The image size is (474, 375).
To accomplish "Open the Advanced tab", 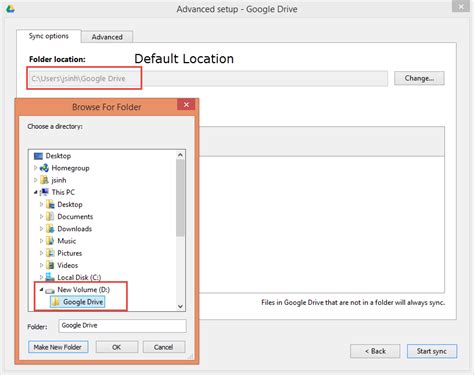I will click(x=107, y=37).
